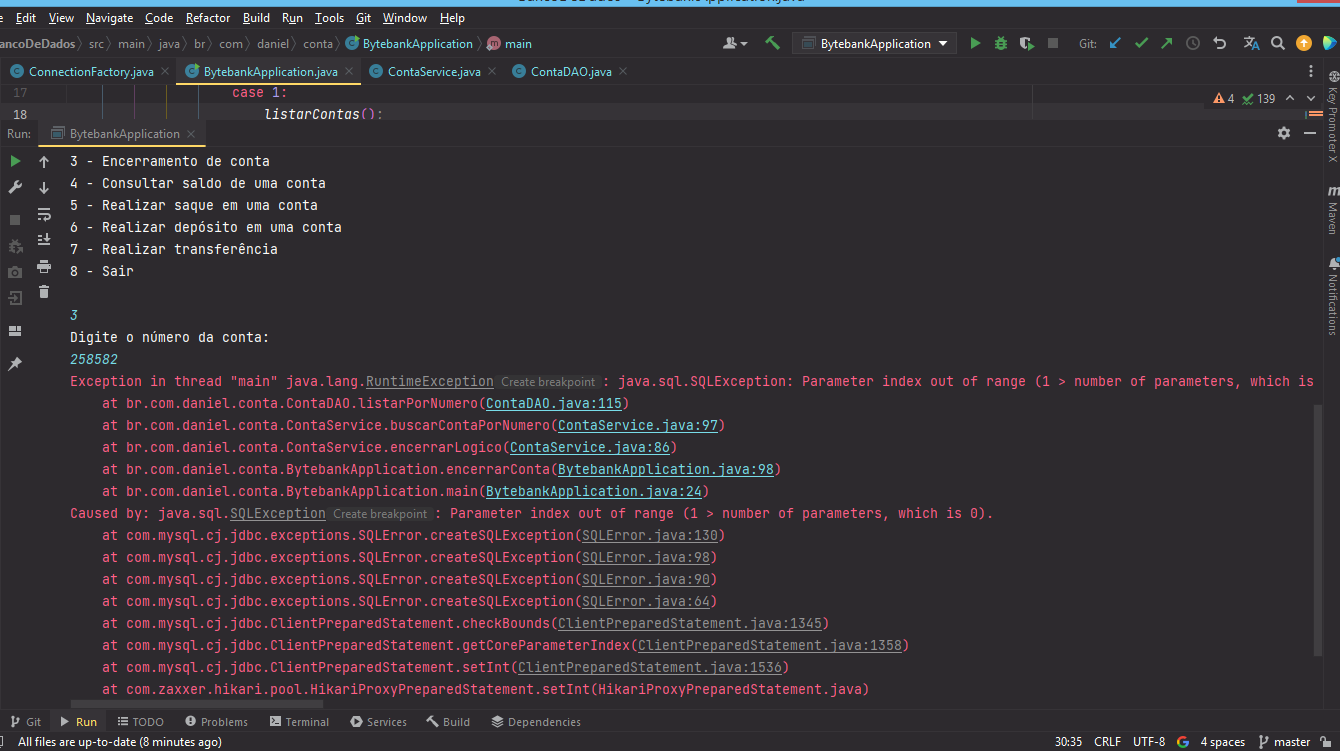
Task: Open the Git menu
Action: click(363, 18)
